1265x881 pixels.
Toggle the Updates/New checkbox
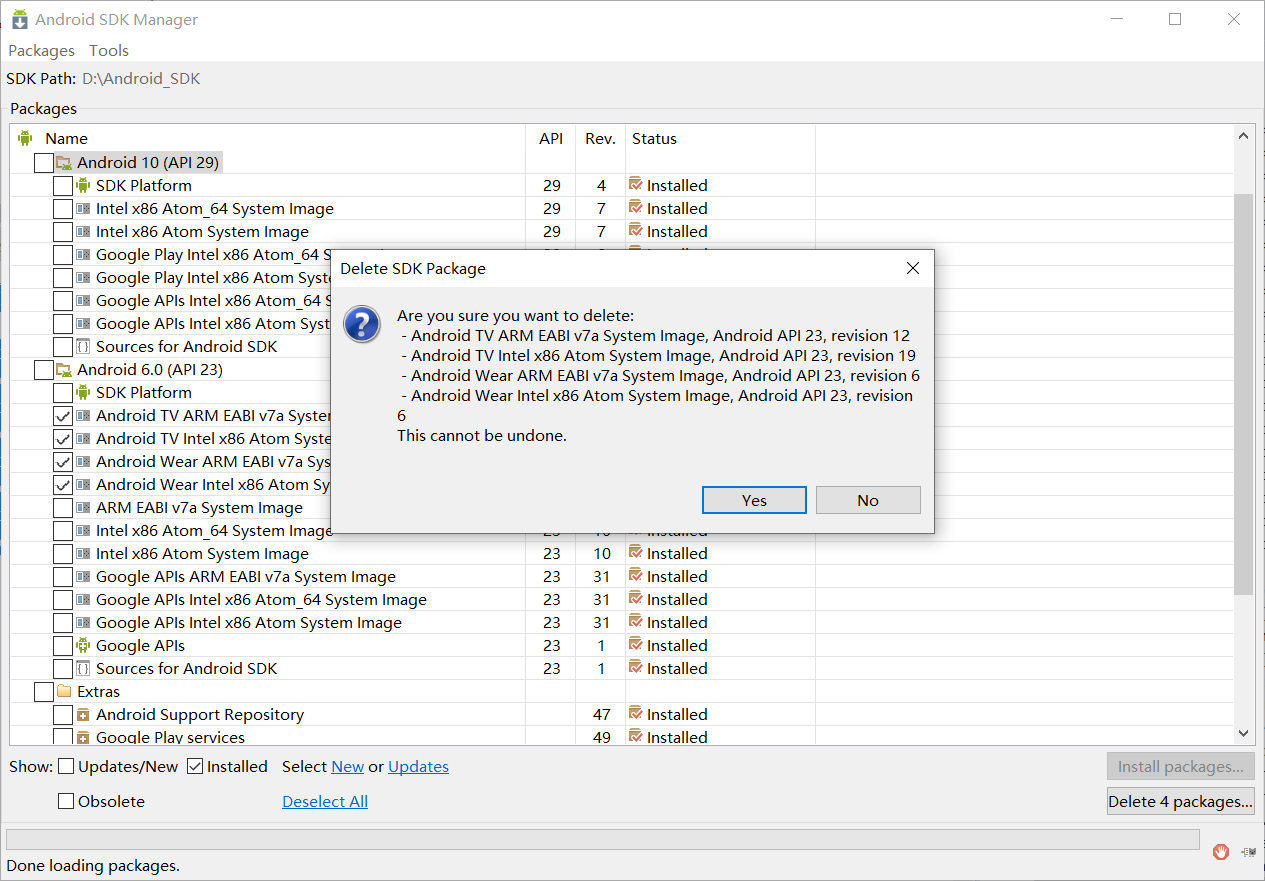(x=66, y=766)
